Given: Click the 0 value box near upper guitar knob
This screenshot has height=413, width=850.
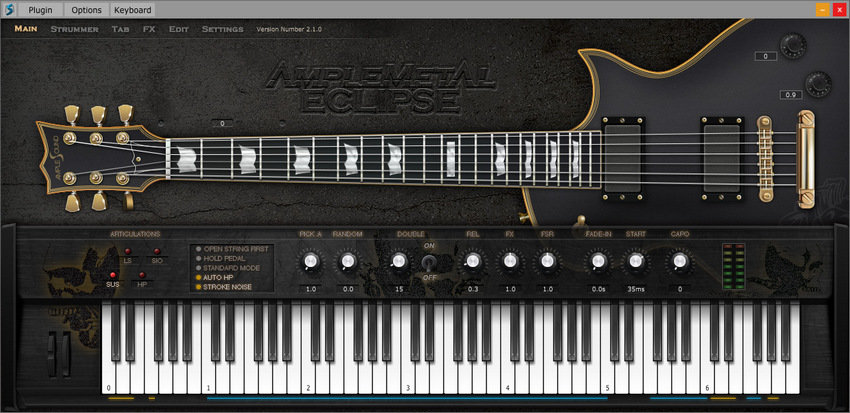Looking at the screenshot, I should coord(765,56).
